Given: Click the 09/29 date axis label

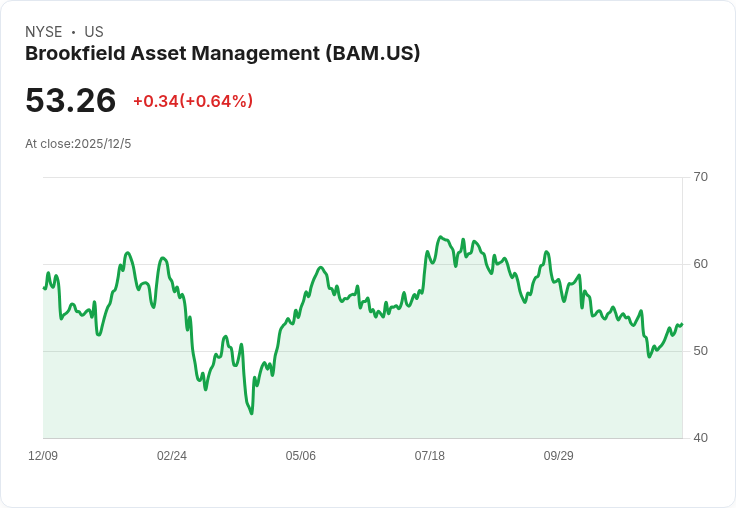Looking at the screenshot, I should 558,456.
